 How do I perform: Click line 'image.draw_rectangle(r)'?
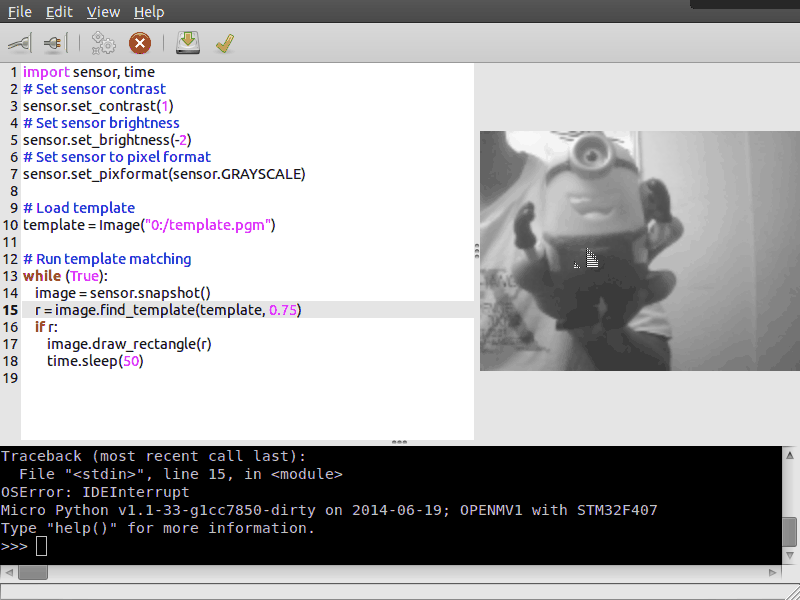(x=129, y=344)
